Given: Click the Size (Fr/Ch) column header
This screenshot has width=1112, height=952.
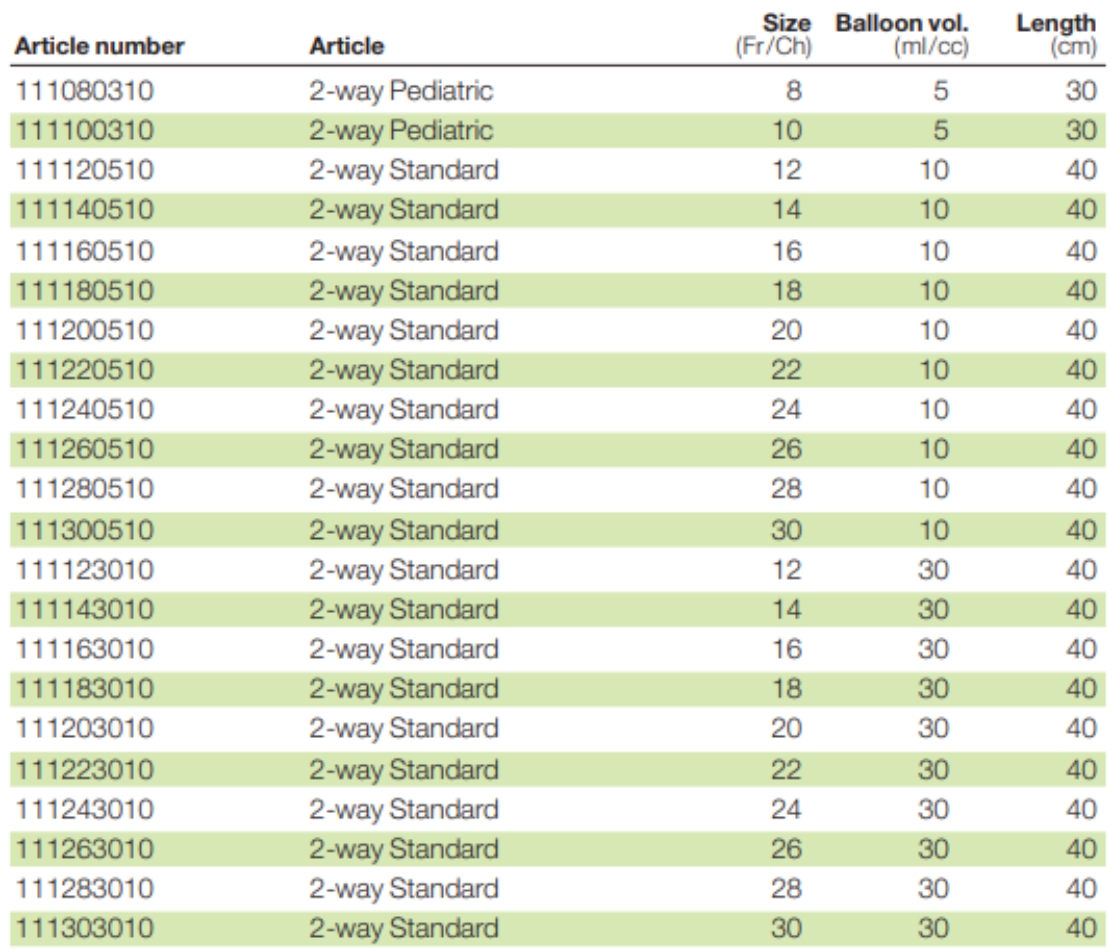Looking at the screenshot, I should pos(774,35).
